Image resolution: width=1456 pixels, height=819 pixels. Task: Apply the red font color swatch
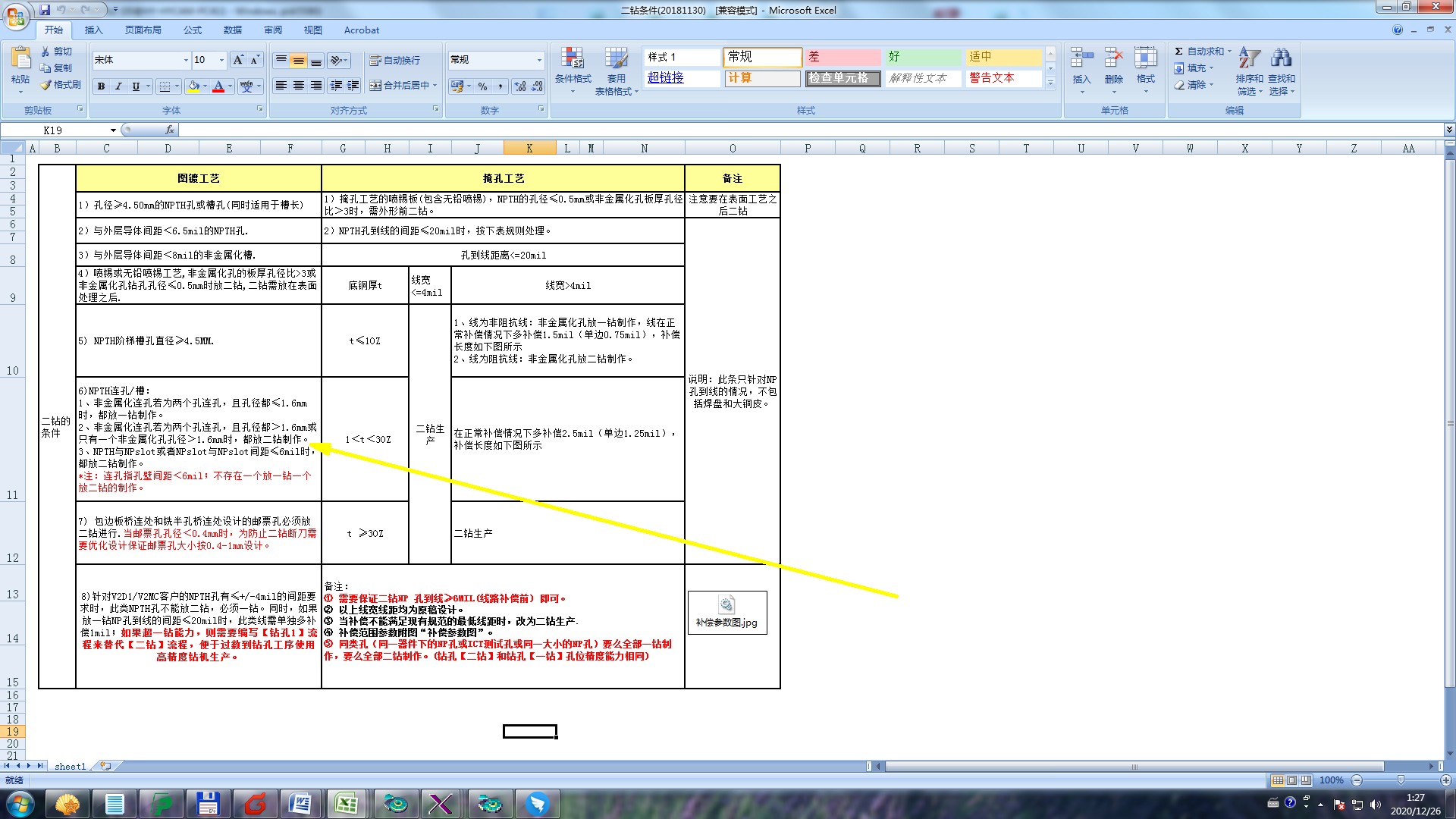(x=218, y=86)
